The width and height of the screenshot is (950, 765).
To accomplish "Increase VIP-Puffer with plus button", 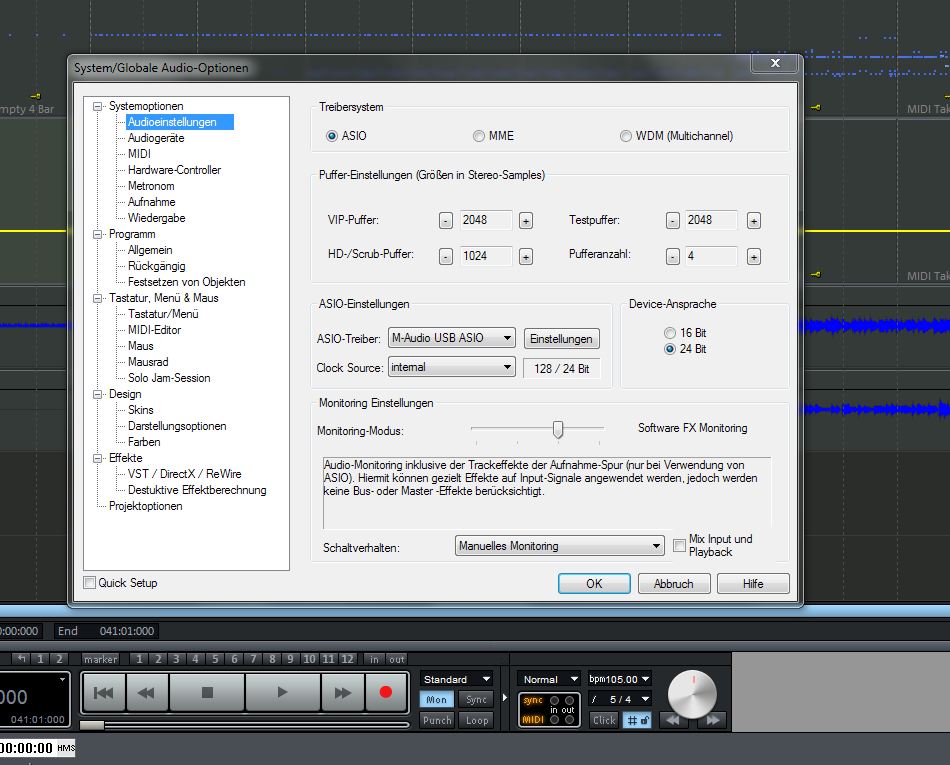I will click(x=526, y=221).
